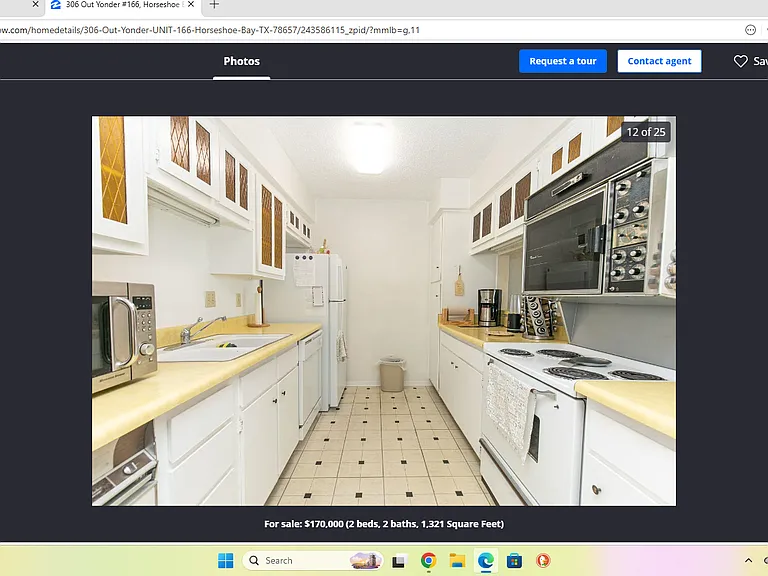Open the Windows Start menu
The width and height of the screenshot is (768, 576).
click(226, 560)
